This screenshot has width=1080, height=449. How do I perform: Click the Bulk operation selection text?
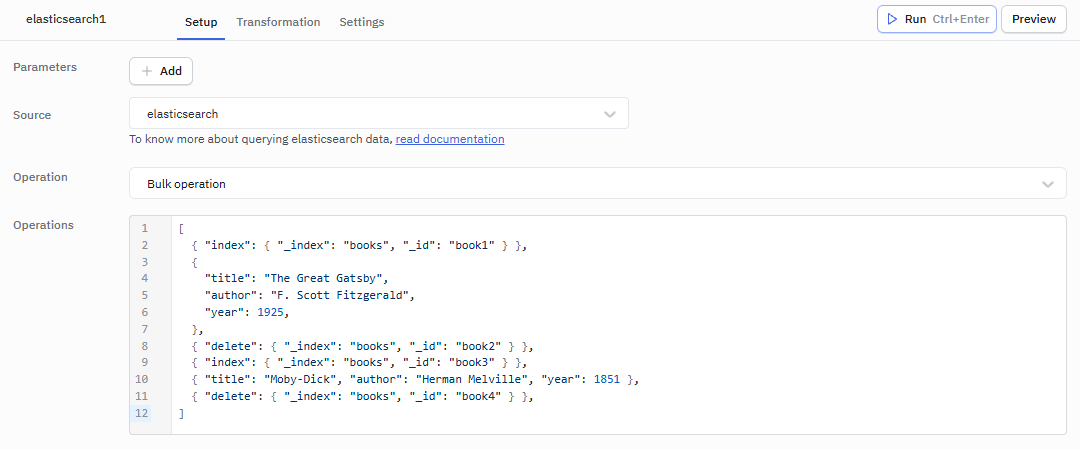[186, 184]
